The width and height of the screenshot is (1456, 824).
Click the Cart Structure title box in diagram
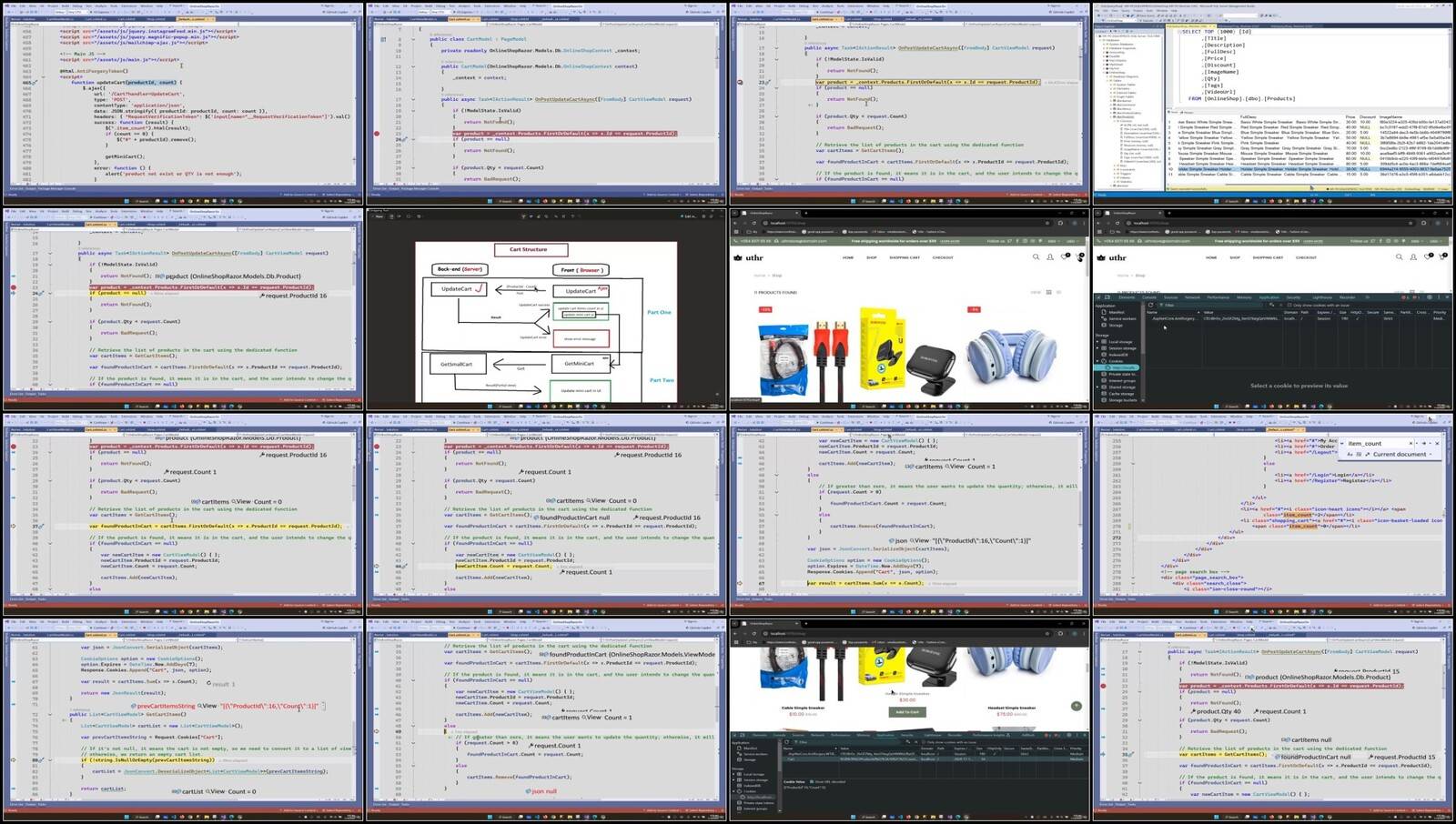pos(532,249)
